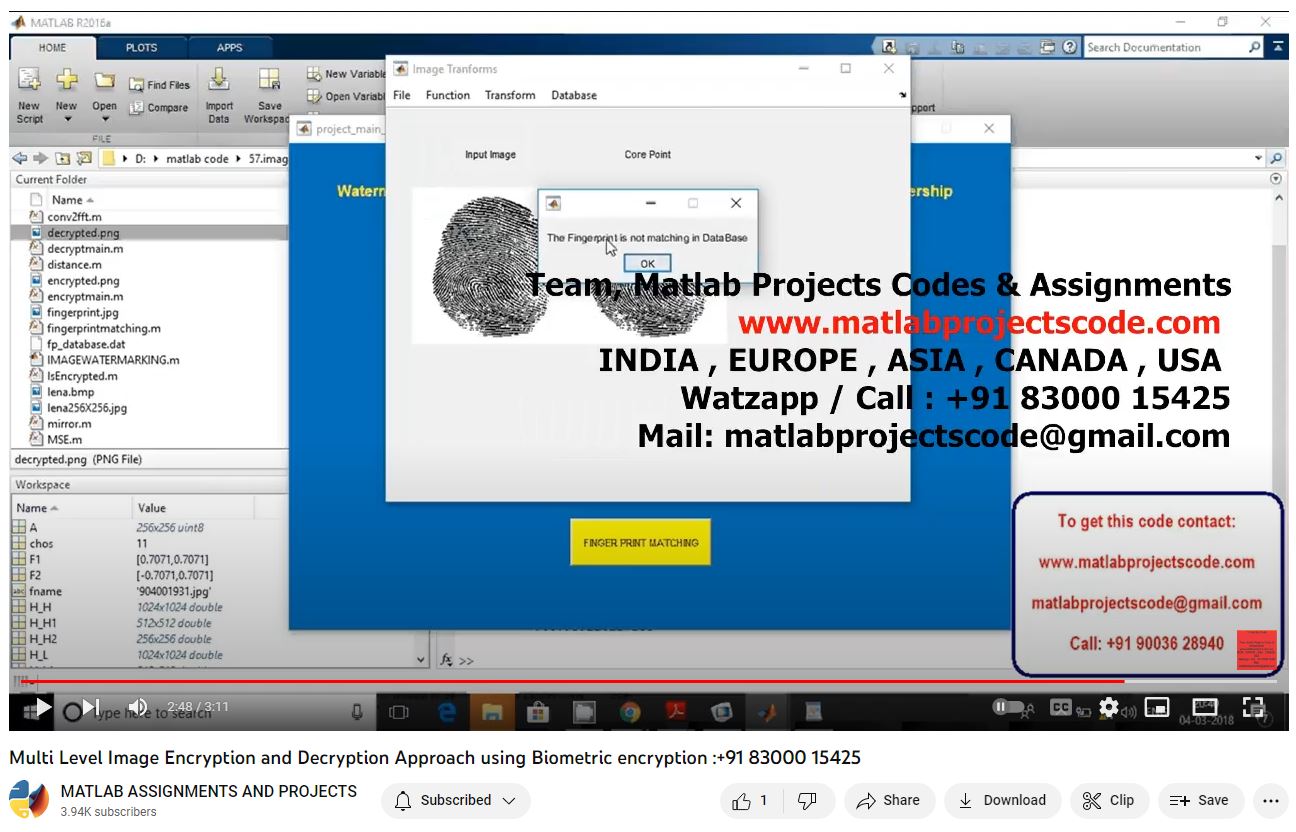Open video settings gear
Screen dimensions: 1296x832
[x=1108, y=707]
